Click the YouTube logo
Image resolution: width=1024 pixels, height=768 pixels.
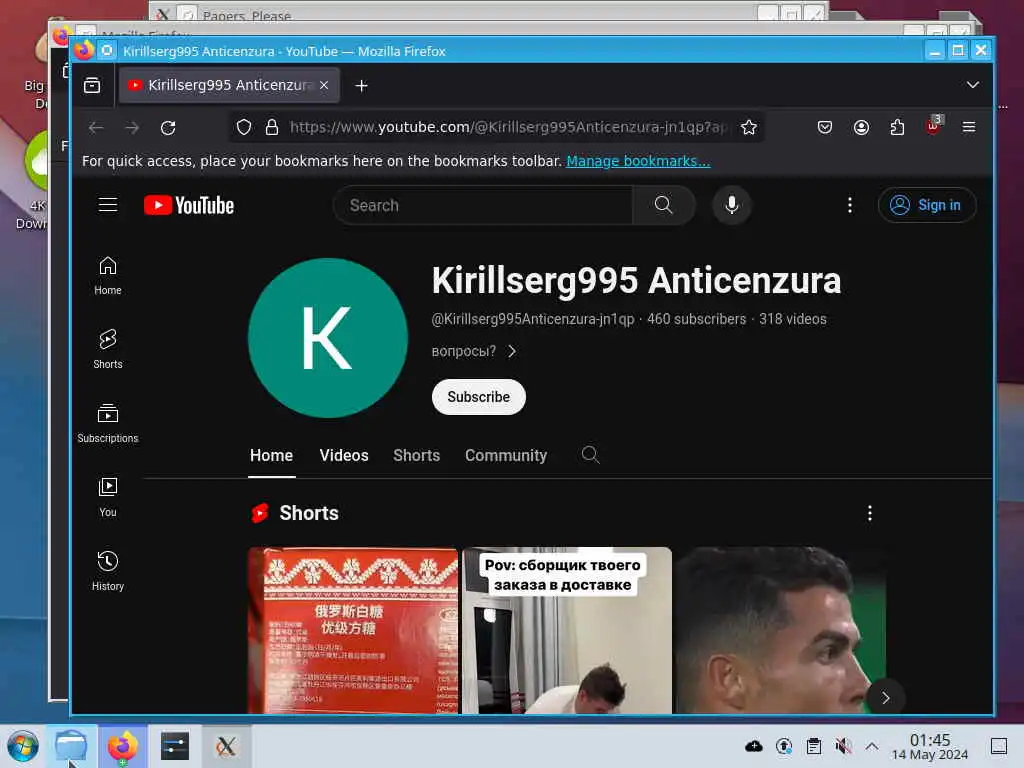[x=189, y=205]
